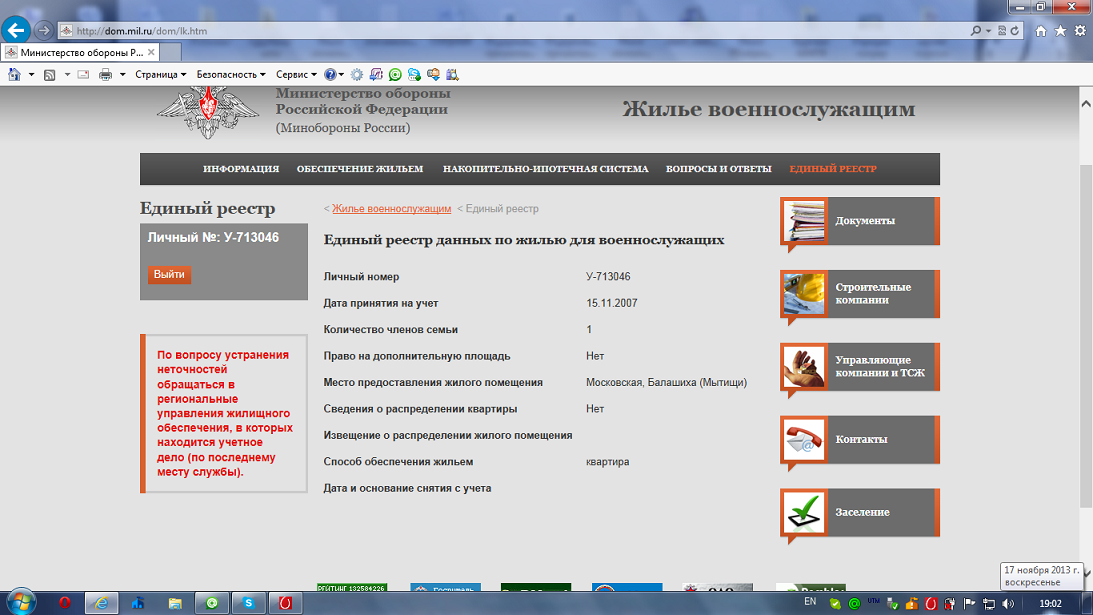Expand the Безопасность dropdown menu
The height and width of the screenshot is (615, 1093).
pyautogui.click(x=230, y=74)
